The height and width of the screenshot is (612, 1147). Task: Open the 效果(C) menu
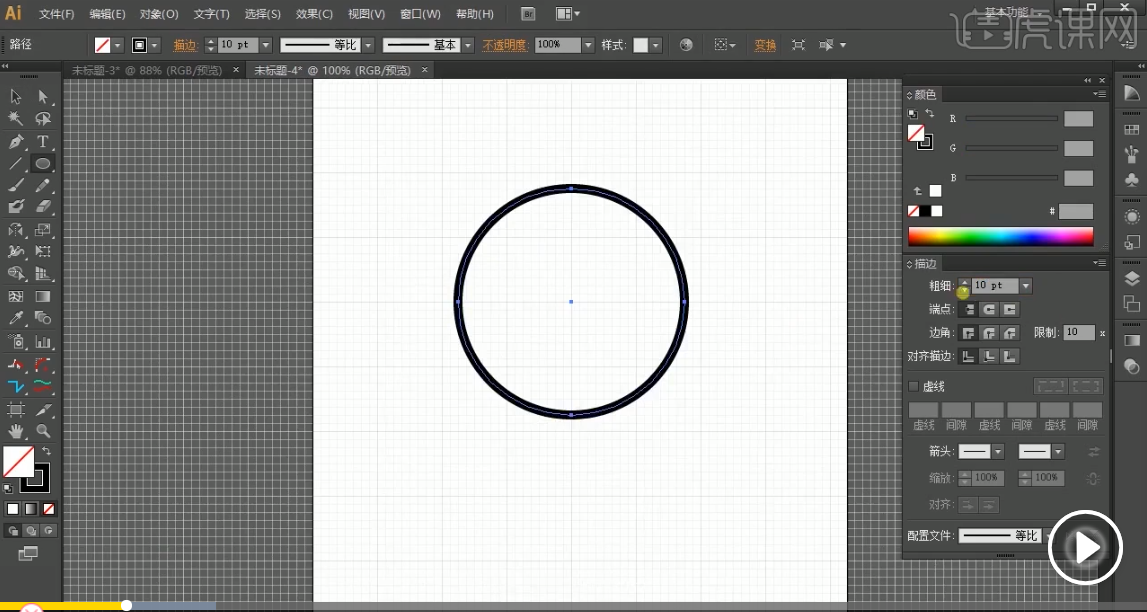point(314,14)
